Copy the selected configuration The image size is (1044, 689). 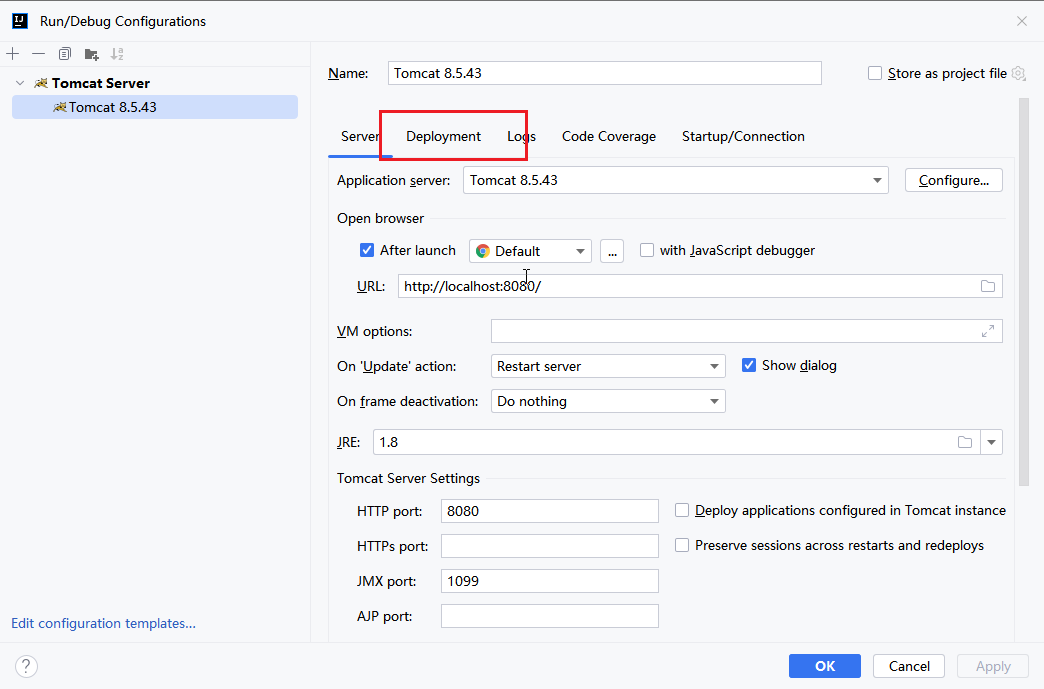pyautogui.click(x=65, y=54)
